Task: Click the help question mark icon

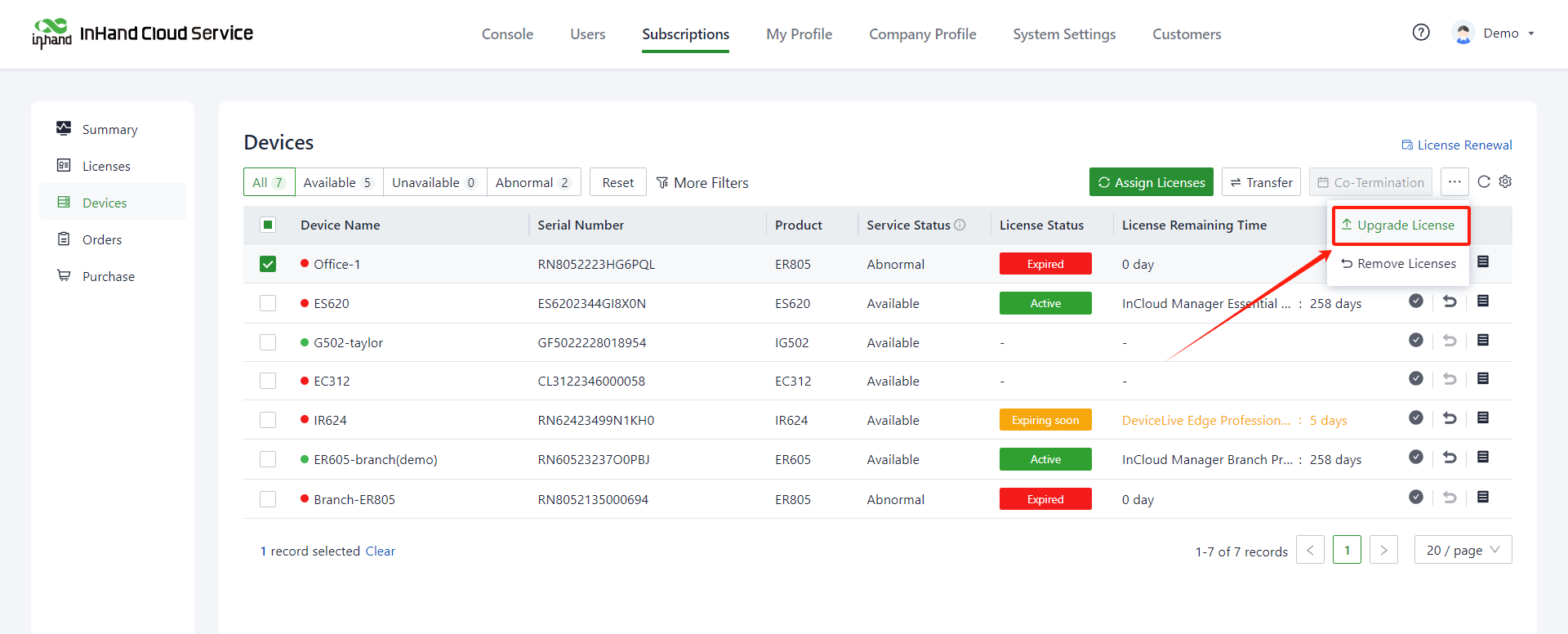Action: click(1421, 33)
